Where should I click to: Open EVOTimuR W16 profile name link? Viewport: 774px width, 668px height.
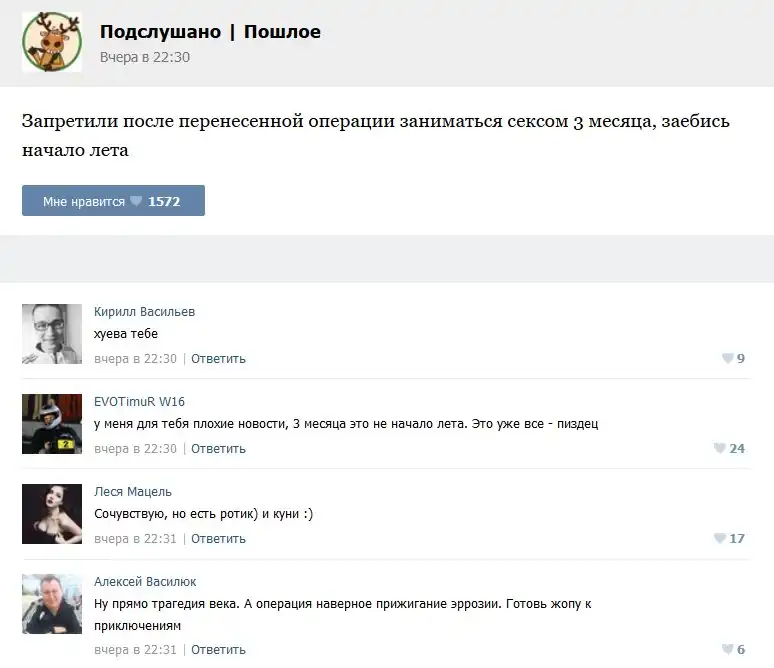(139, 402)
